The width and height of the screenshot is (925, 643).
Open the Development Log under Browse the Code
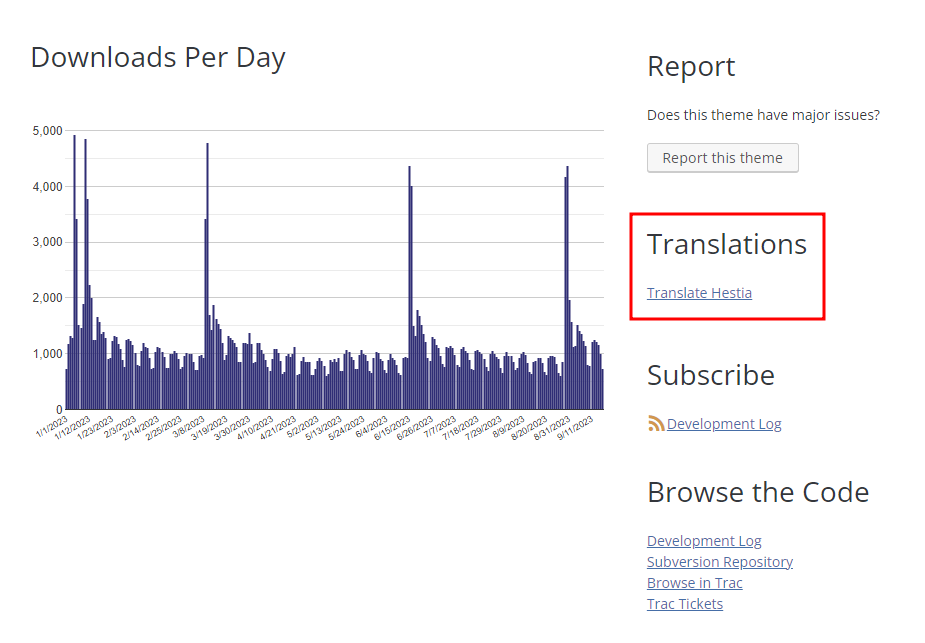pyautogui.click(x=703, y=540)
